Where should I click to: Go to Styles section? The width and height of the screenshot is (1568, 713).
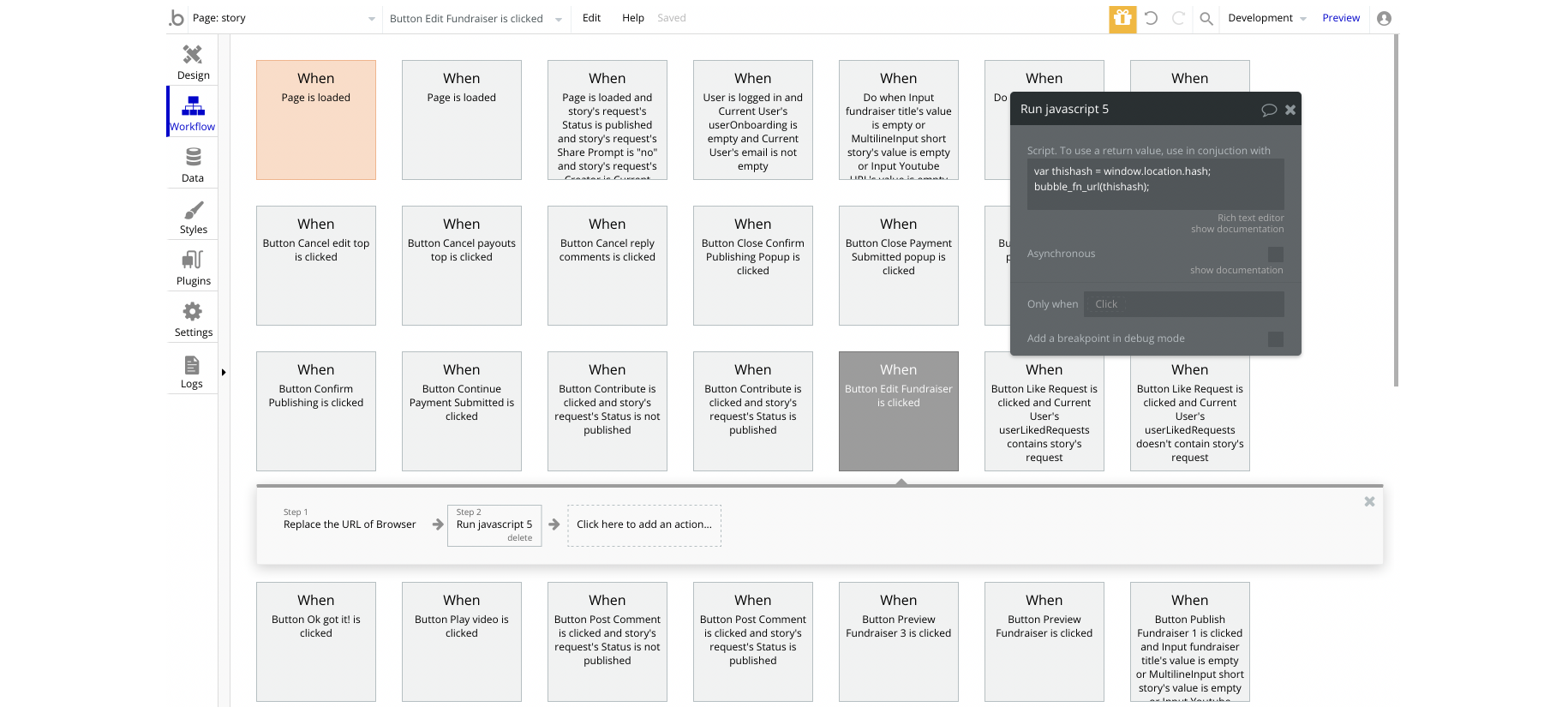click(x=193, y=217)
